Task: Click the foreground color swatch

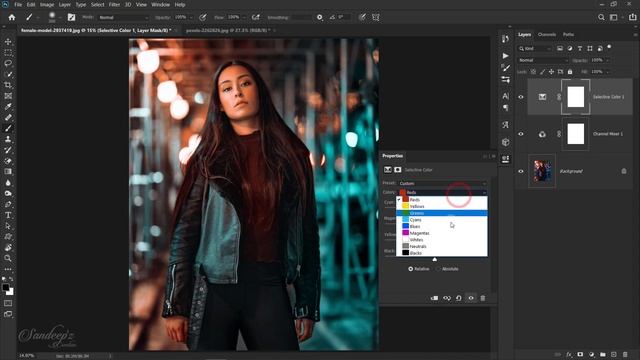Action: coord(6,288)
